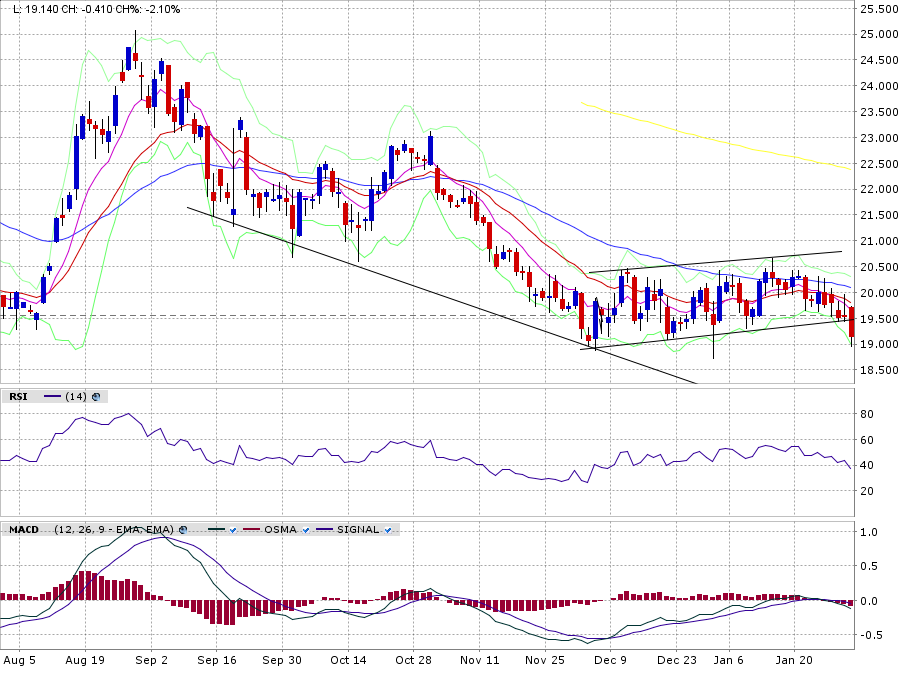Select the MACD panel label
The image size is (907, 674).
[23, 529]
